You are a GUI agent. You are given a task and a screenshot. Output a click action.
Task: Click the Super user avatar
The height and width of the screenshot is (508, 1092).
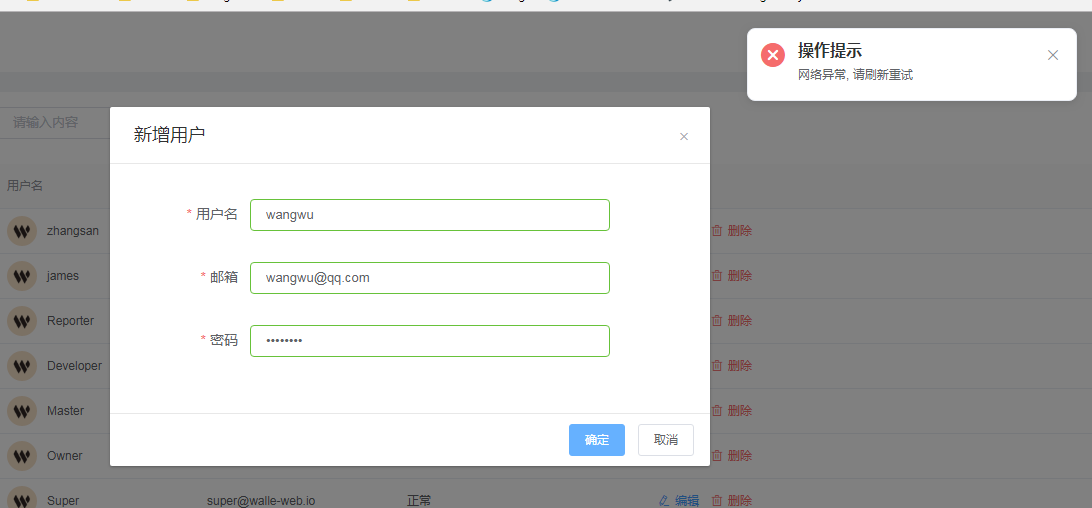[x=22, y=498]
